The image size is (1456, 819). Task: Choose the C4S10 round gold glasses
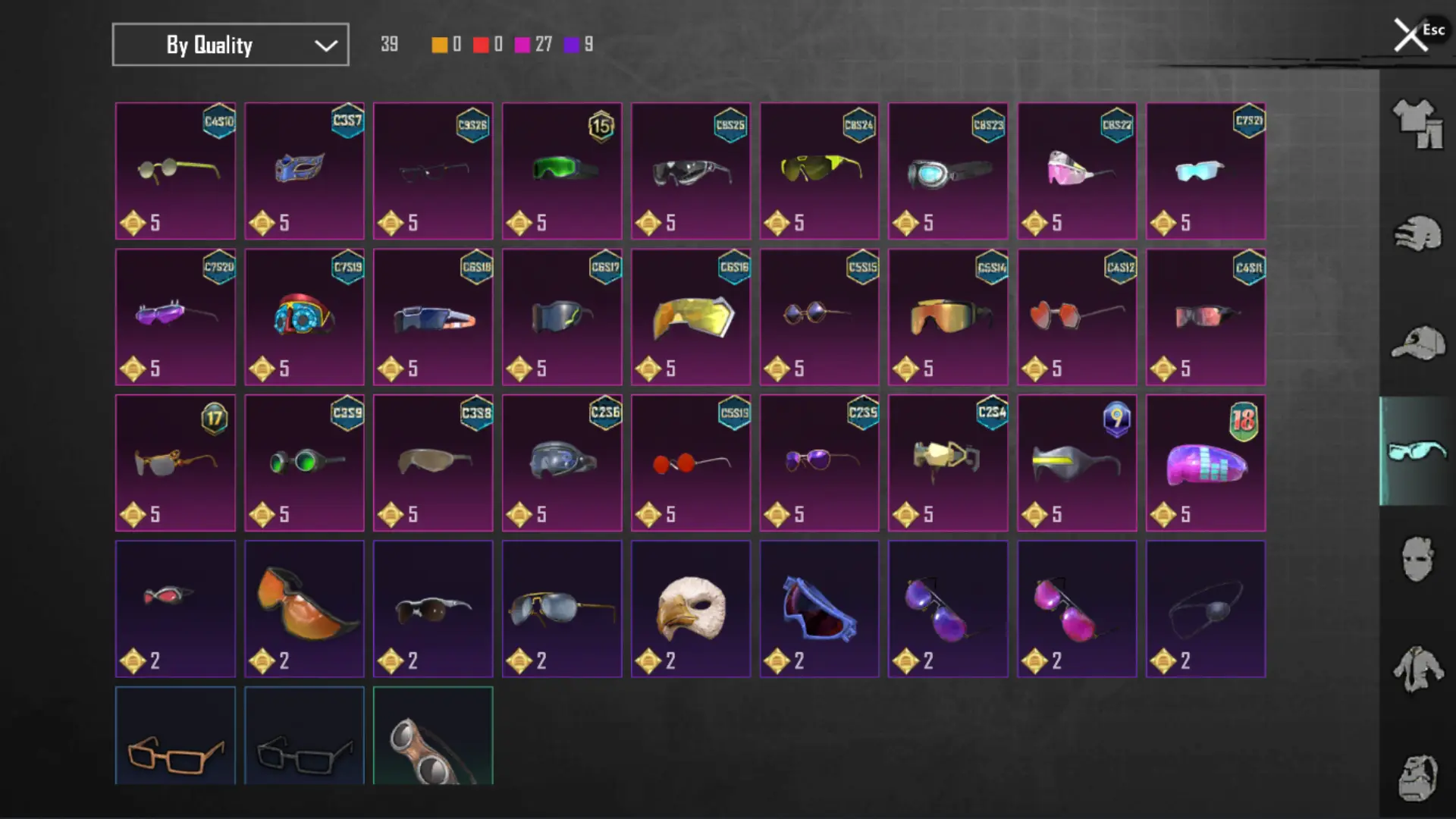point(175,171)
